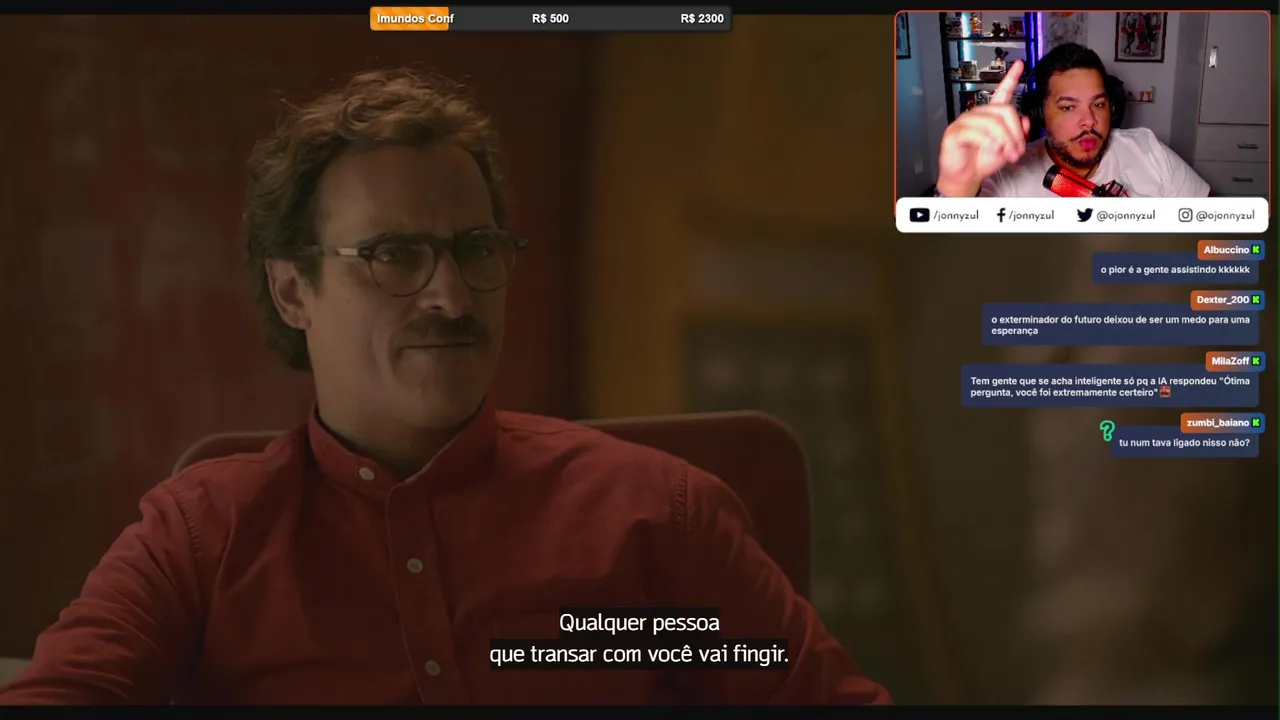Open the MilaZoff username in chat

tap(1230, 361)
